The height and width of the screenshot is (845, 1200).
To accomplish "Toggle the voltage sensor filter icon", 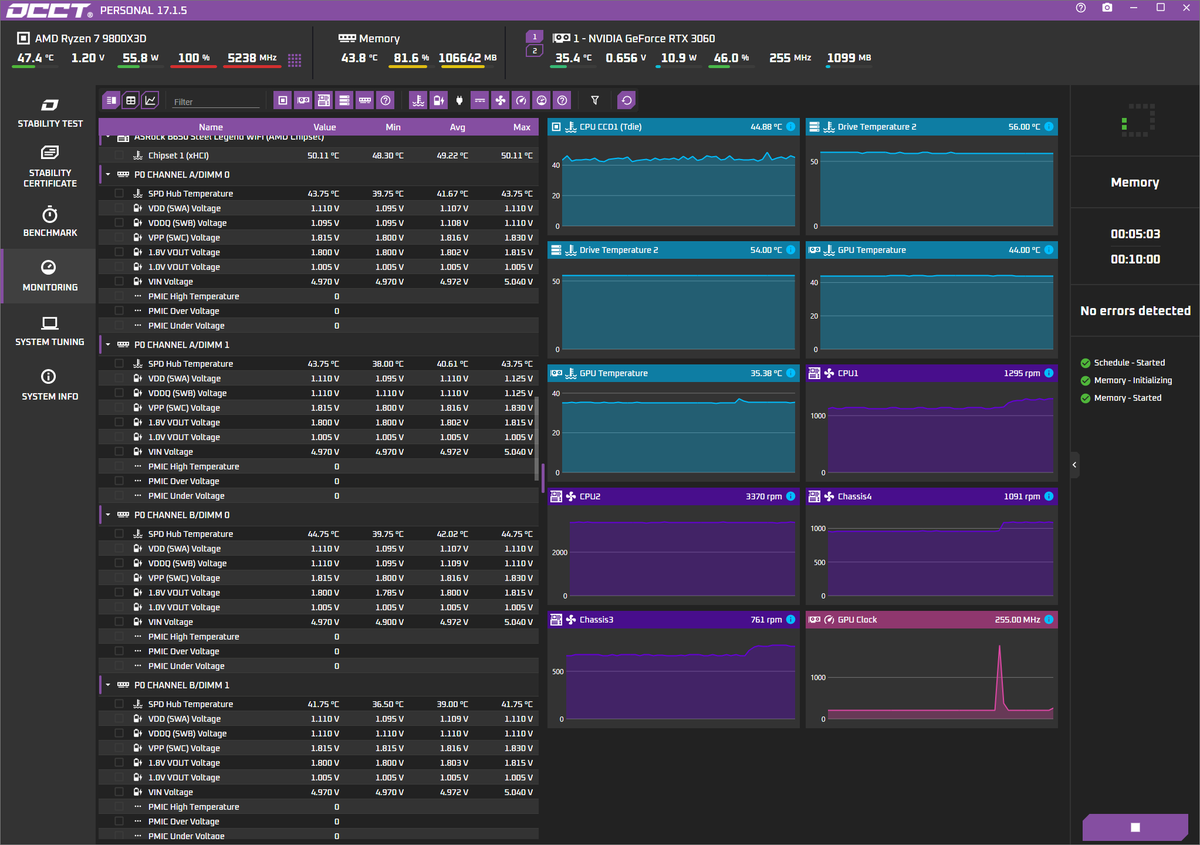I will (439, 100).
